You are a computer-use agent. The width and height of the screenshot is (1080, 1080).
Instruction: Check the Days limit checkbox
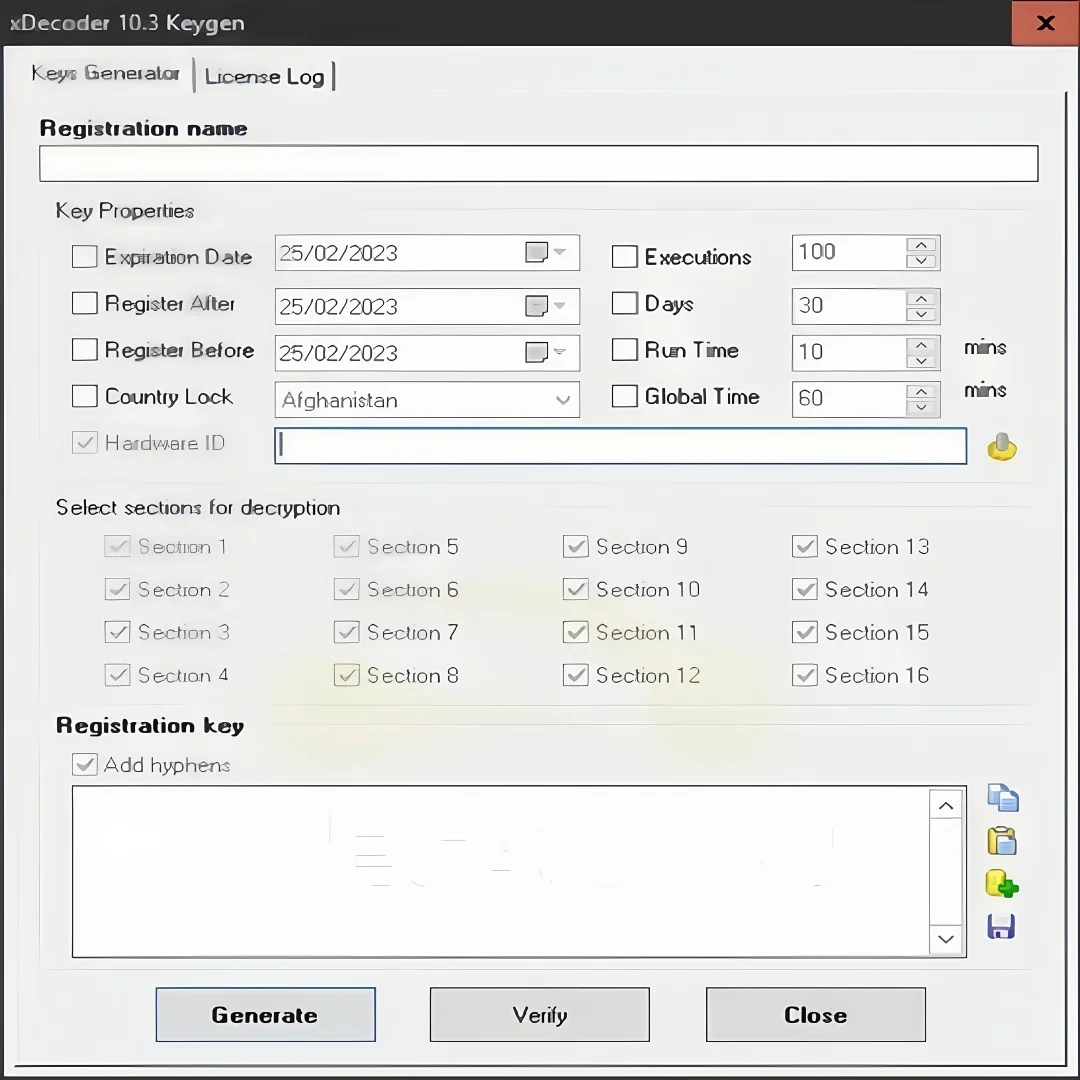(625, 303)
